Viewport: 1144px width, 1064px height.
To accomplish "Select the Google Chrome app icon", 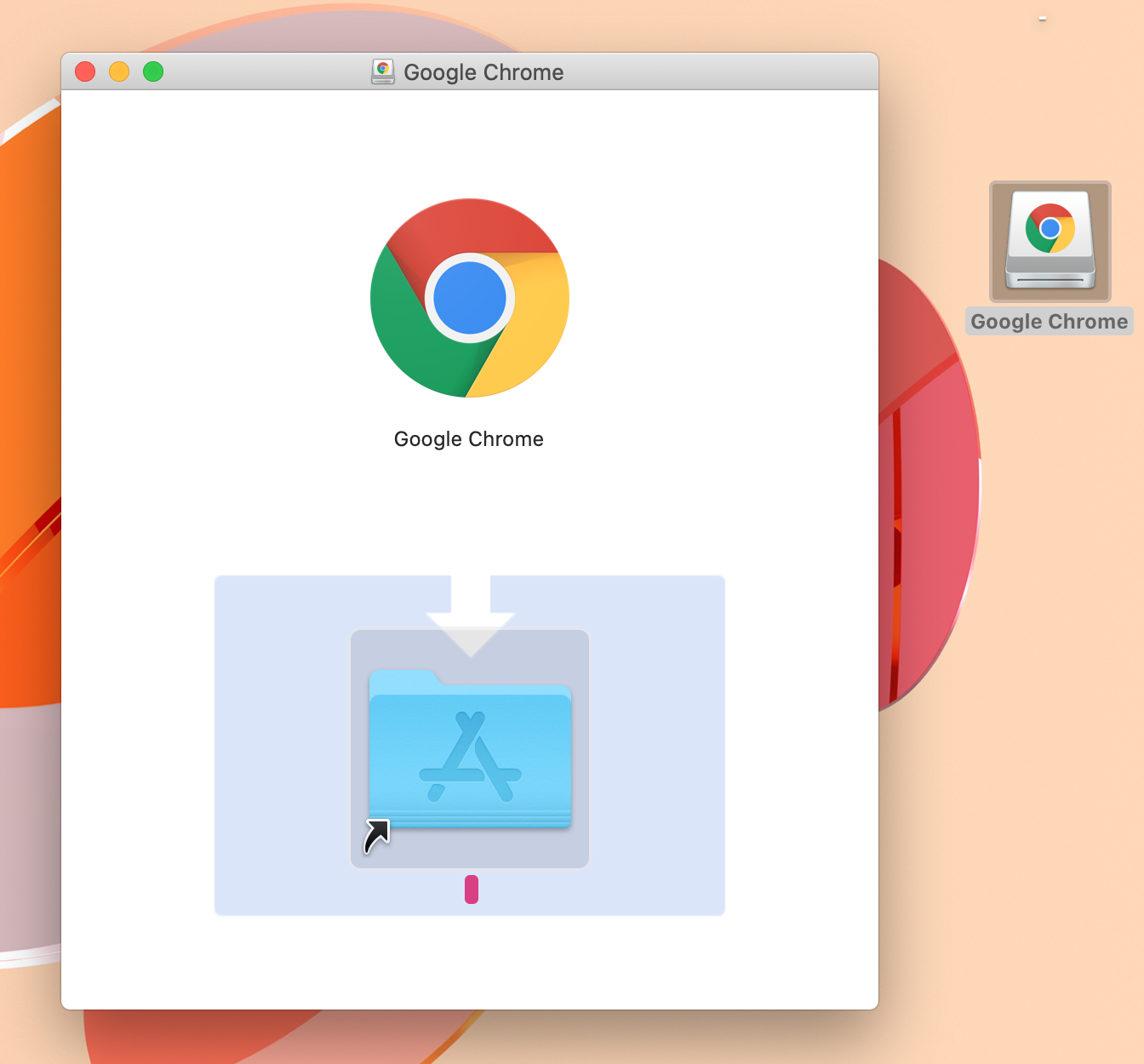I will click(x=470, y=298).
